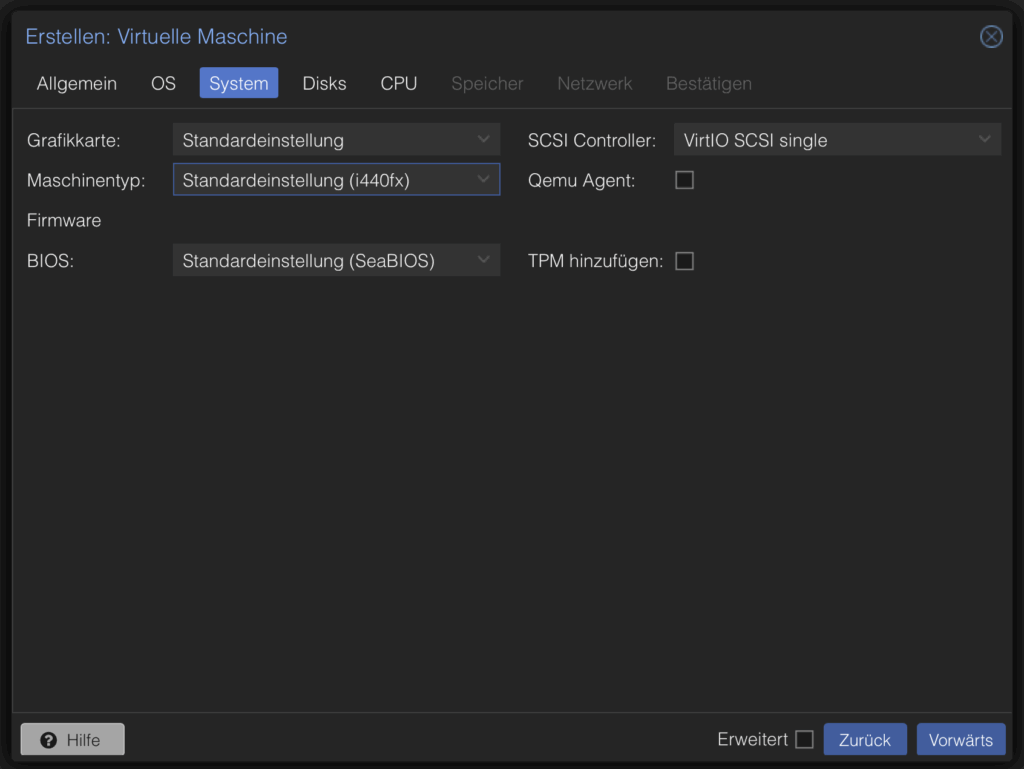Open the BIOS SeaBIOS dropdown
1024x769 pixels.
tap(336, 261)
